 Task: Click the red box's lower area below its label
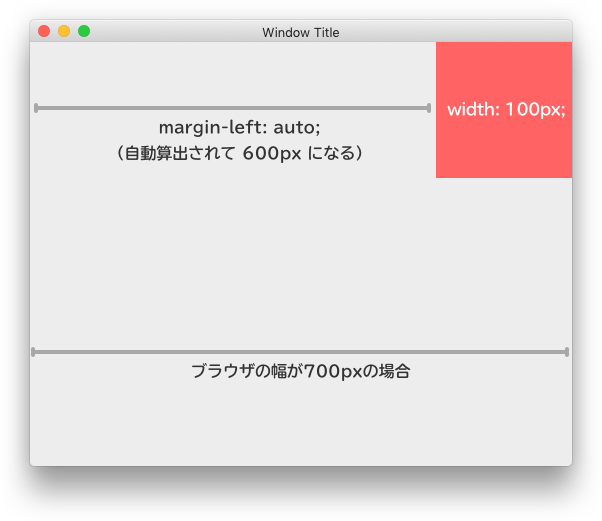[x=504, y=150]
